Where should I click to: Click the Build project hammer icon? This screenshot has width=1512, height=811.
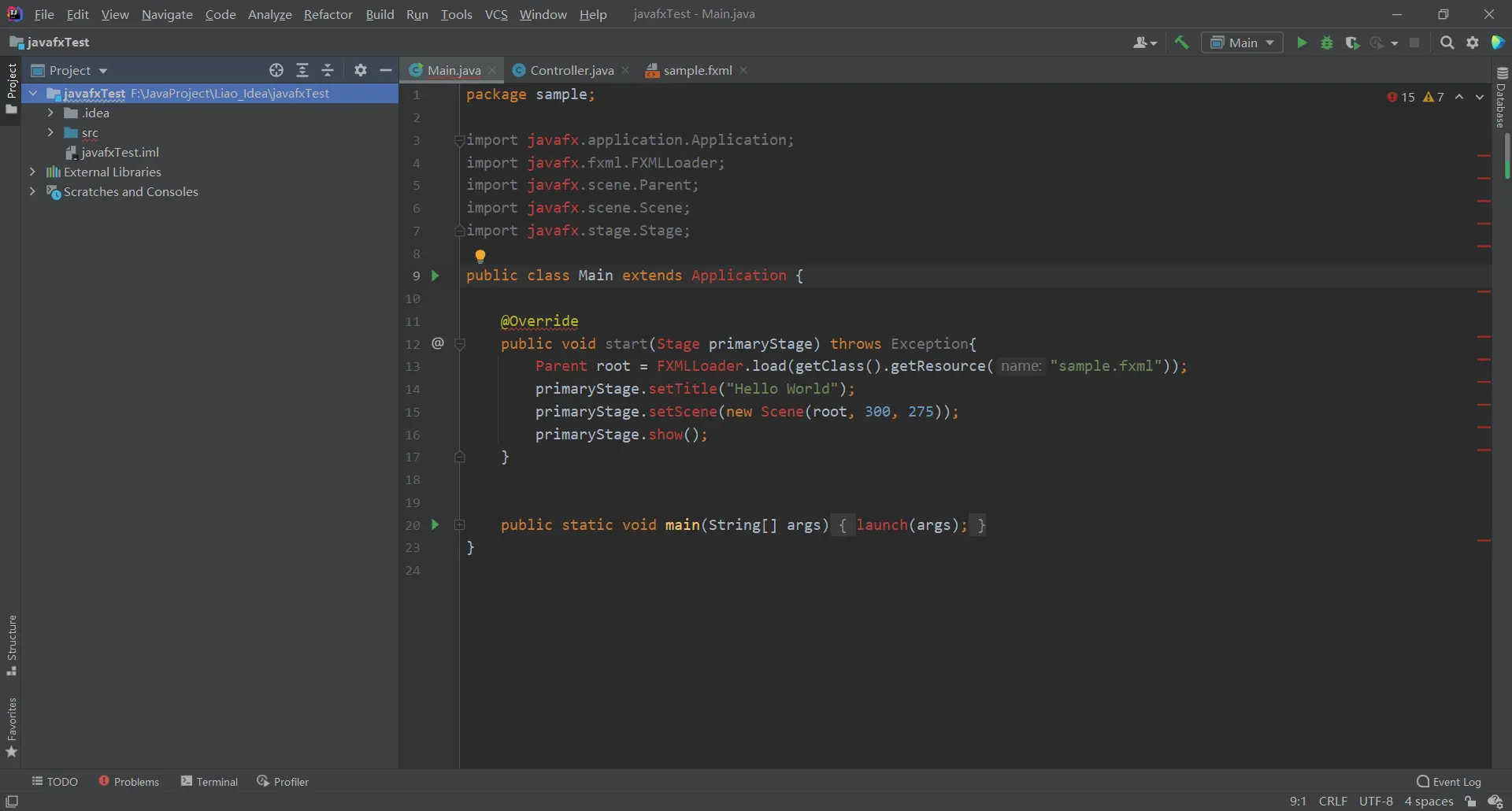point(1181,43)
